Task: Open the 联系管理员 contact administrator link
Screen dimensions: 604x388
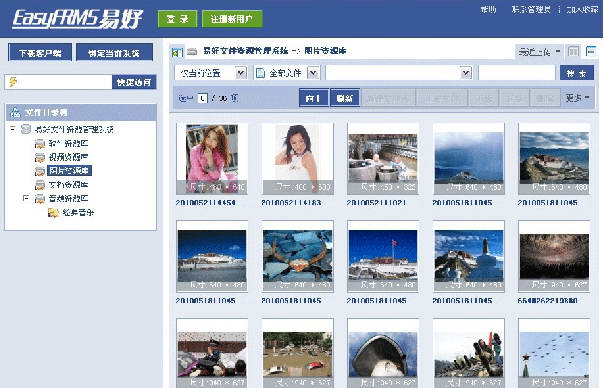Action: [531, 9]
